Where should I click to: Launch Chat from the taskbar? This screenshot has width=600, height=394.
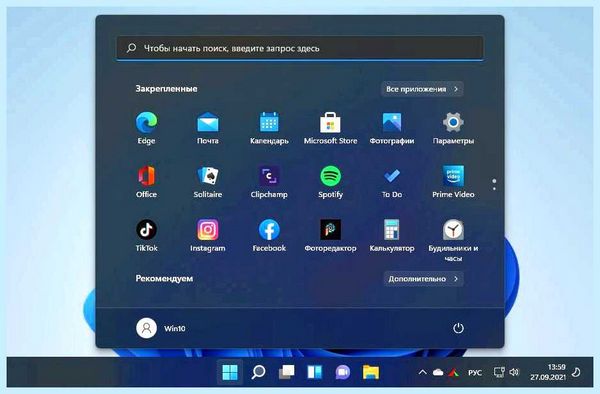coord(343,372)
